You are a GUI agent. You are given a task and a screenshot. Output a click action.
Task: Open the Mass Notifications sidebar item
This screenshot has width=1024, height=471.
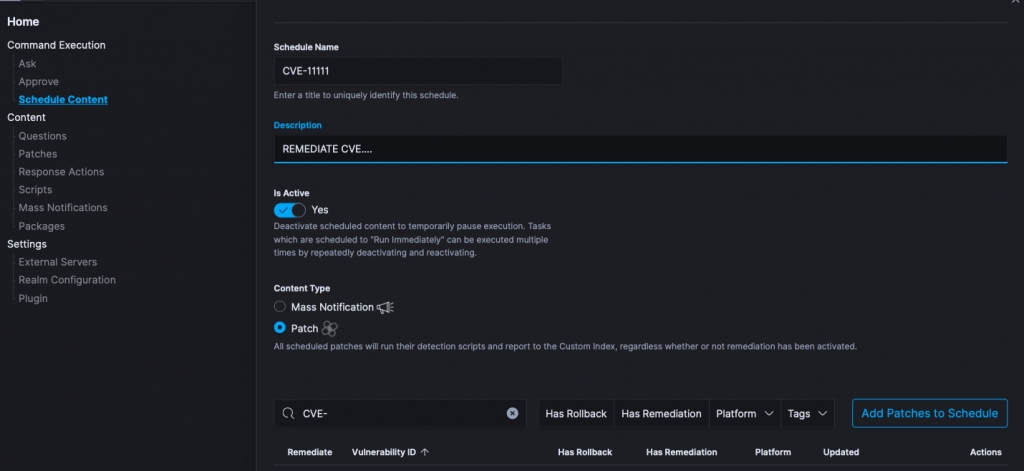click(x=63, y=208)
